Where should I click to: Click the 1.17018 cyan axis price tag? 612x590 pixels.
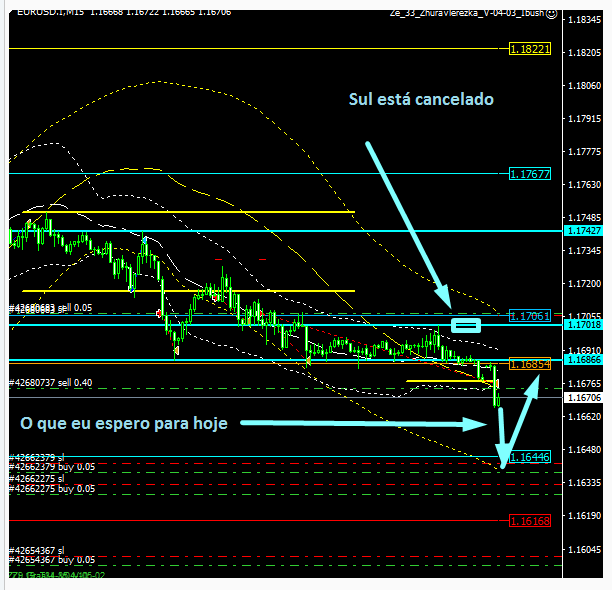point(585,325)
